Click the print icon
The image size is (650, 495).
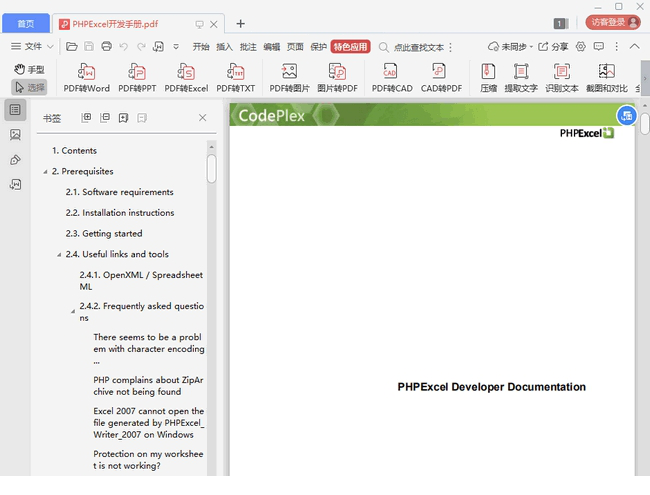[x=107, y=46]
